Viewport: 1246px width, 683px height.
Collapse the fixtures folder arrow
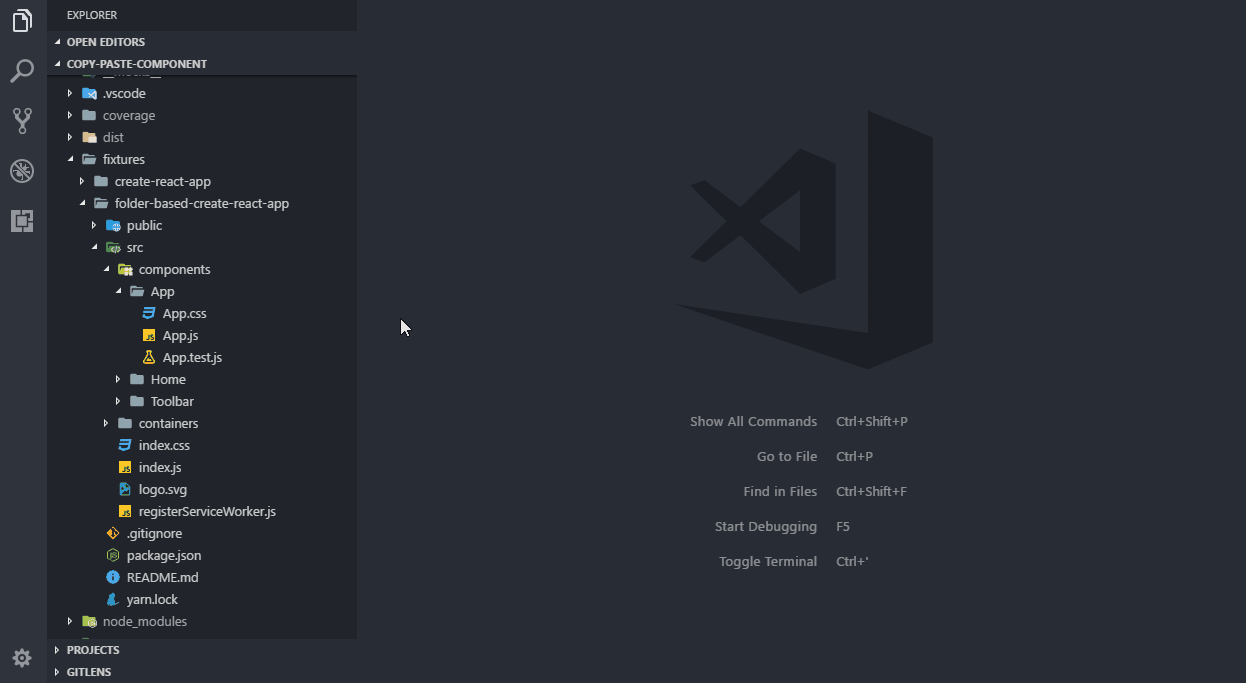coord(70,159)
